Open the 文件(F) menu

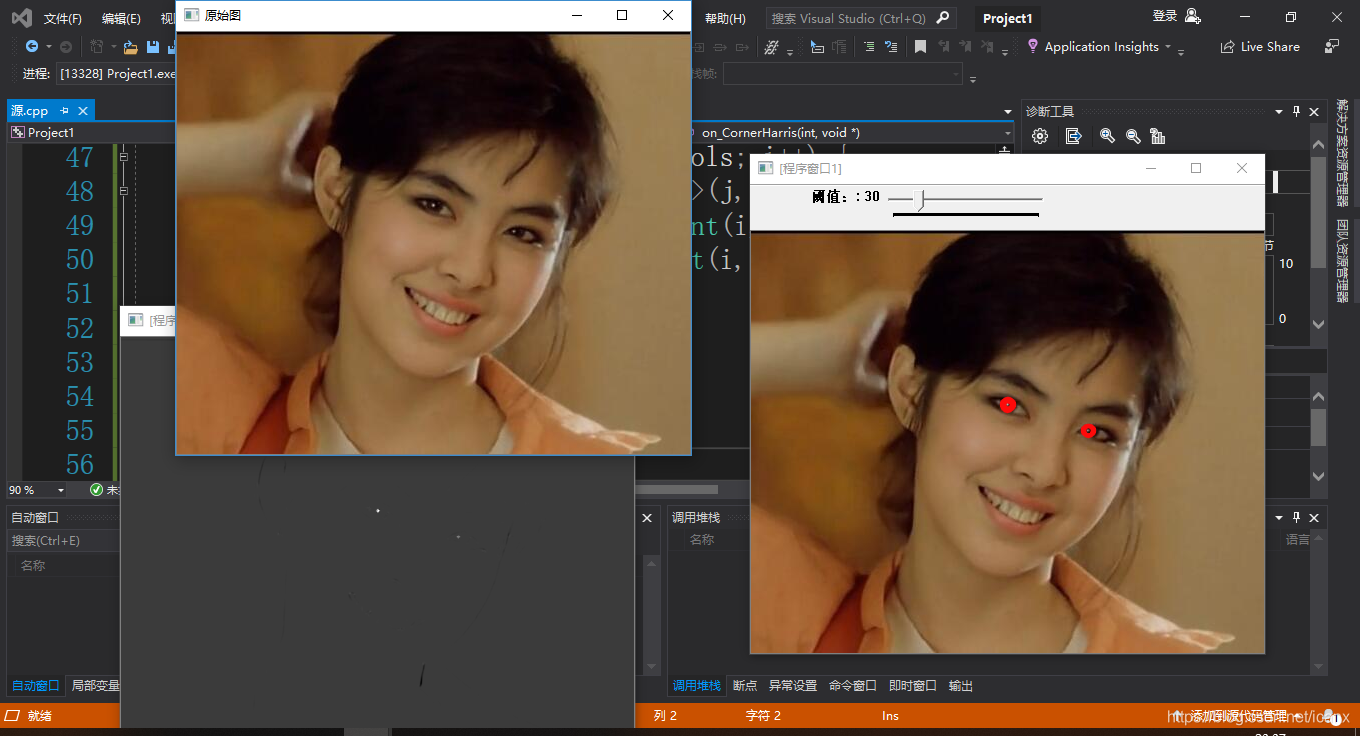click(x=63, y=18)
